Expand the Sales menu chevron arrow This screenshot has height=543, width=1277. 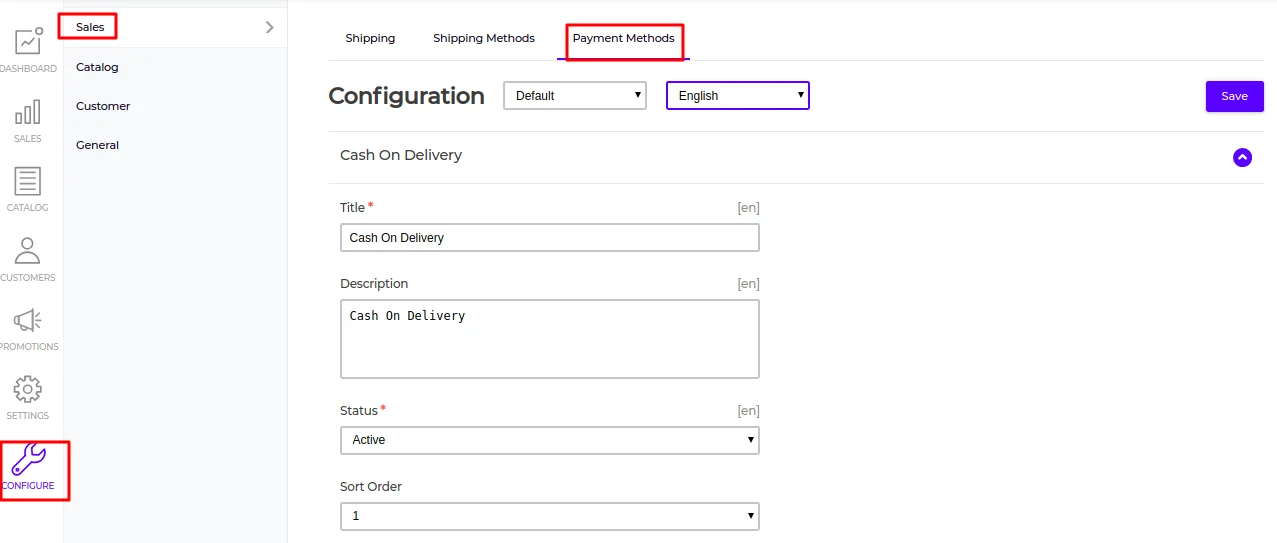tap(269, 27)
